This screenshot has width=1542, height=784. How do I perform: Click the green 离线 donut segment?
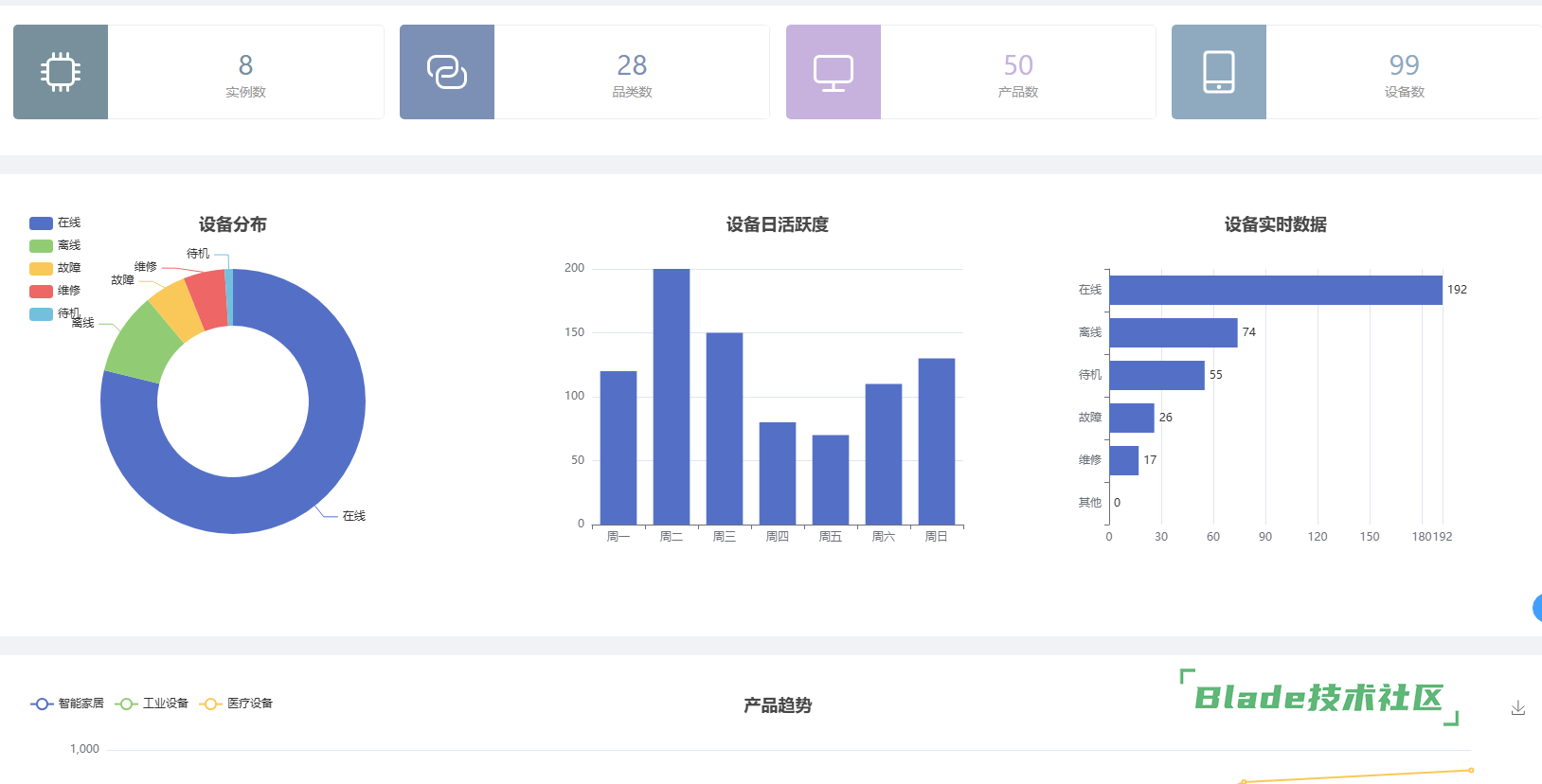[x=140, y=344]
